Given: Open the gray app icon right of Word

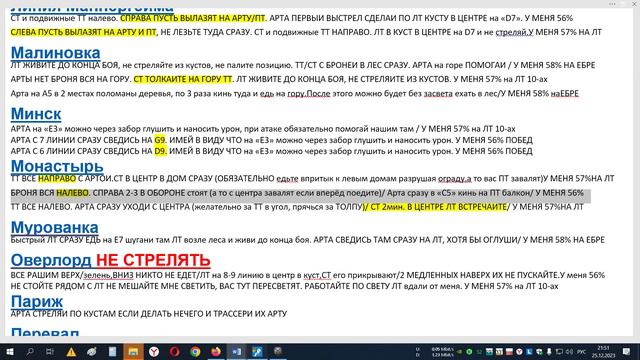Looking at the screenshot, I should click(x=278, y=351).
